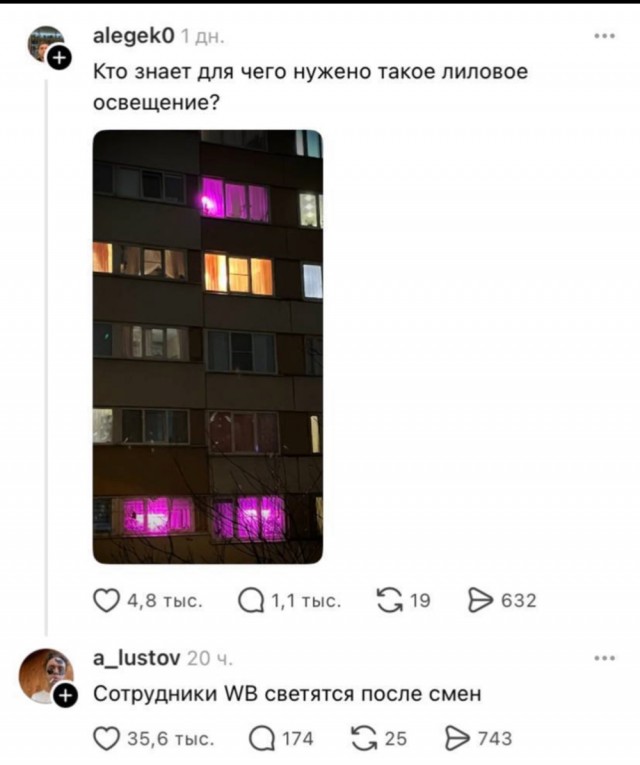Select the reply text 'Сотрудники WB светятся после смен'

tap(287, 693)
